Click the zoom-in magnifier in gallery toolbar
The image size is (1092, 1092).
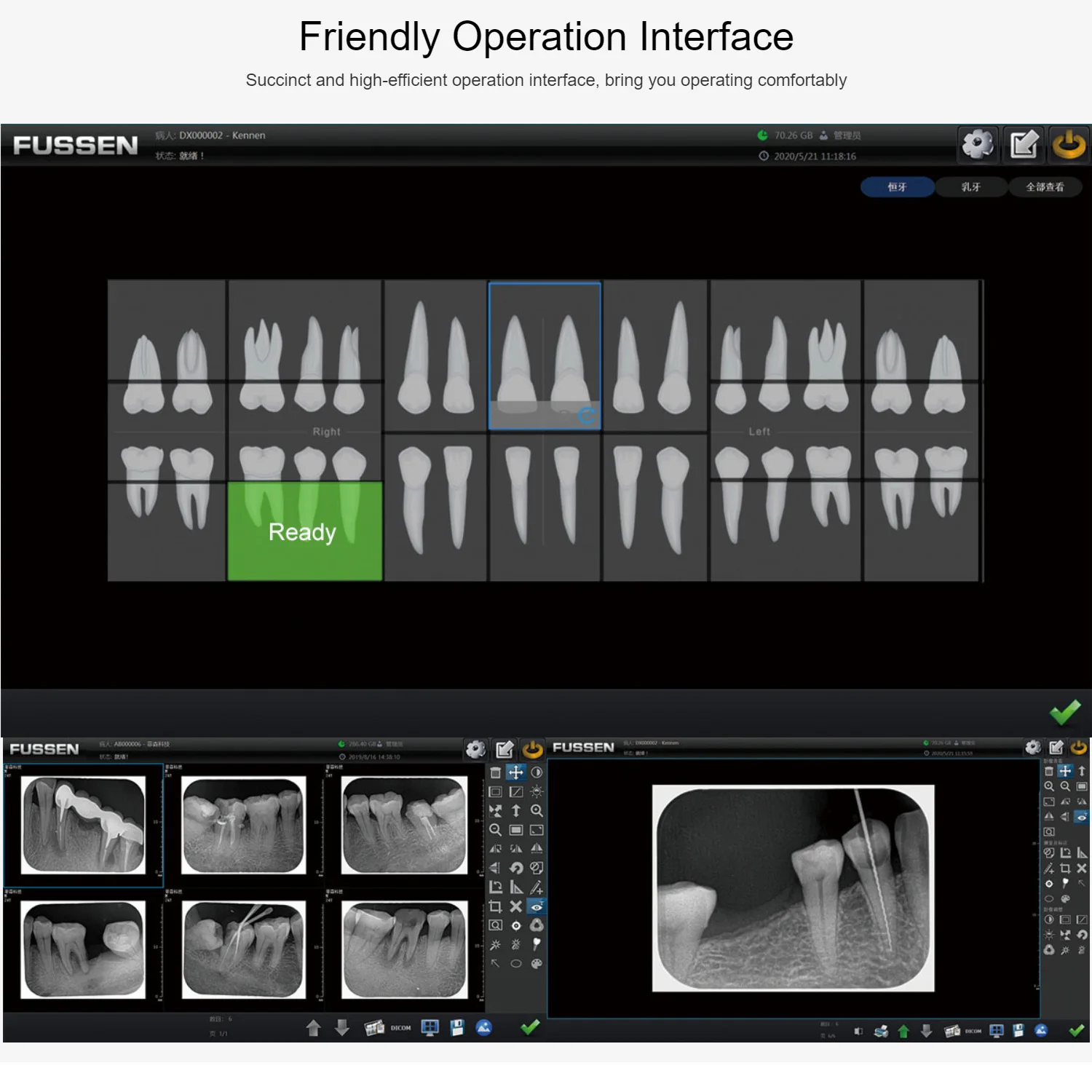pos(537,810)
